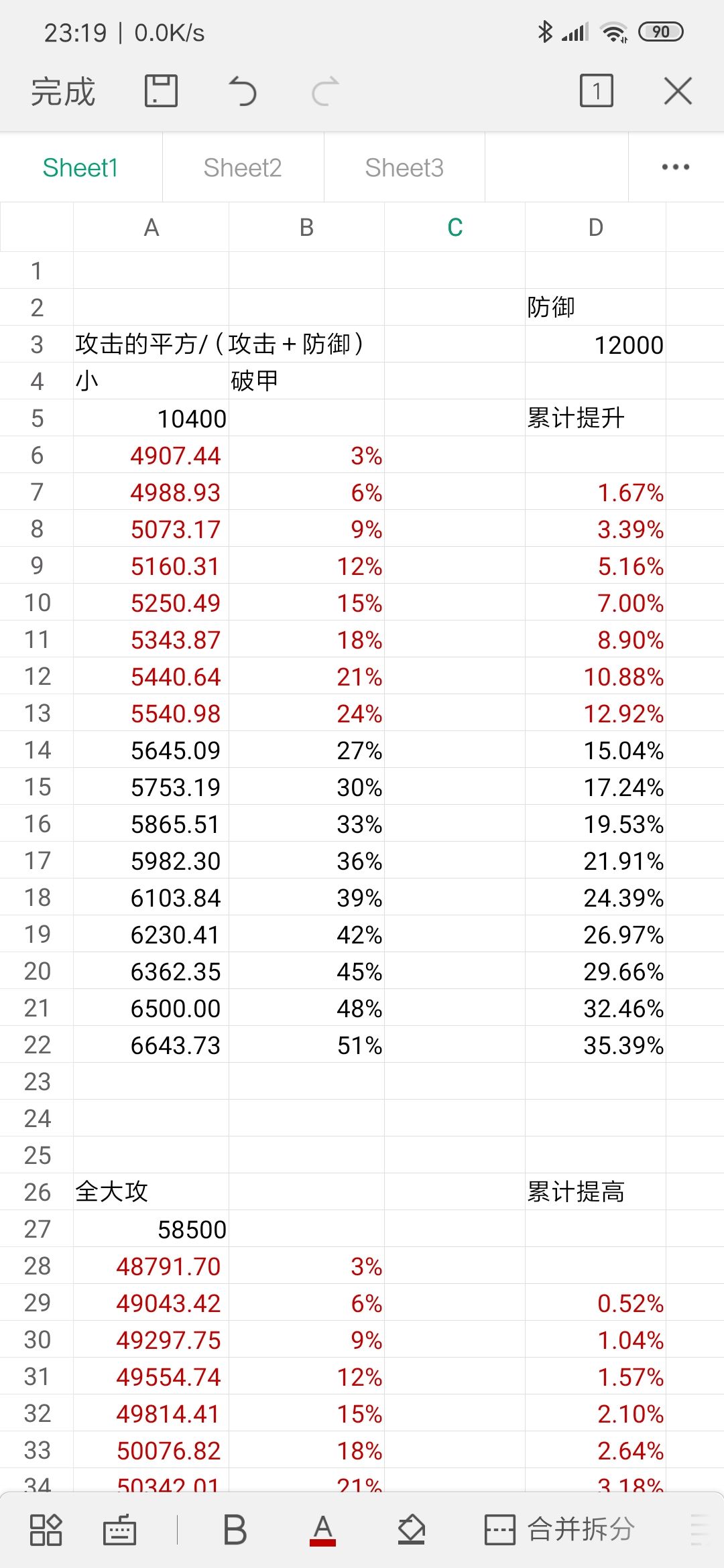Select column A header
Screen dimensions: 724x1568
point(152,228)
